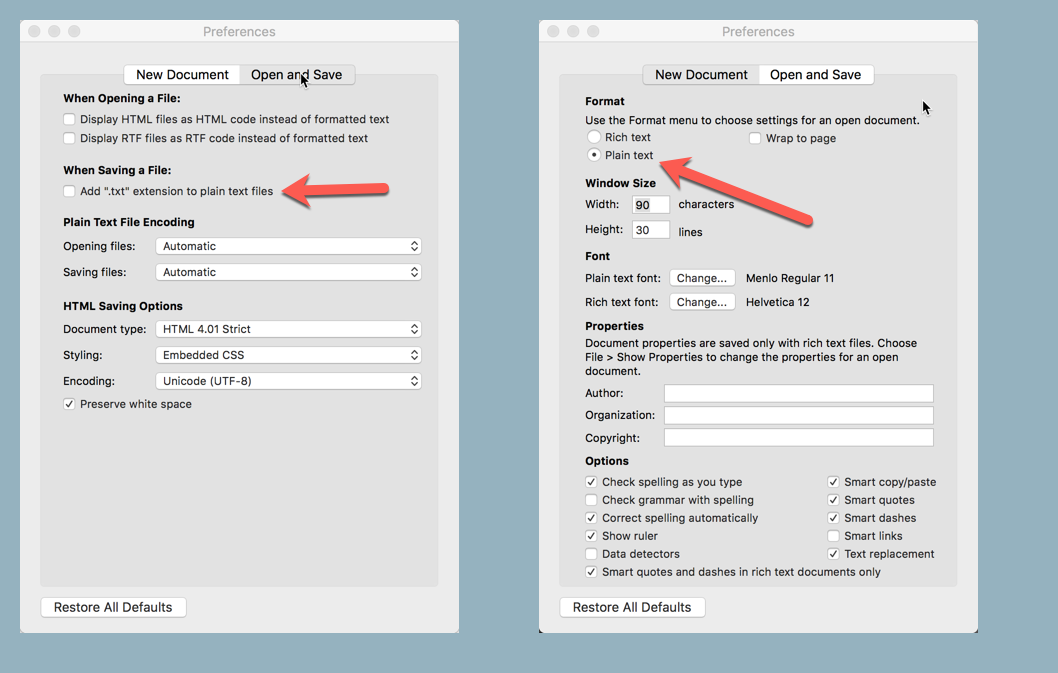
Task: Click the window Width characters field
Action: (x=650, y=205)
